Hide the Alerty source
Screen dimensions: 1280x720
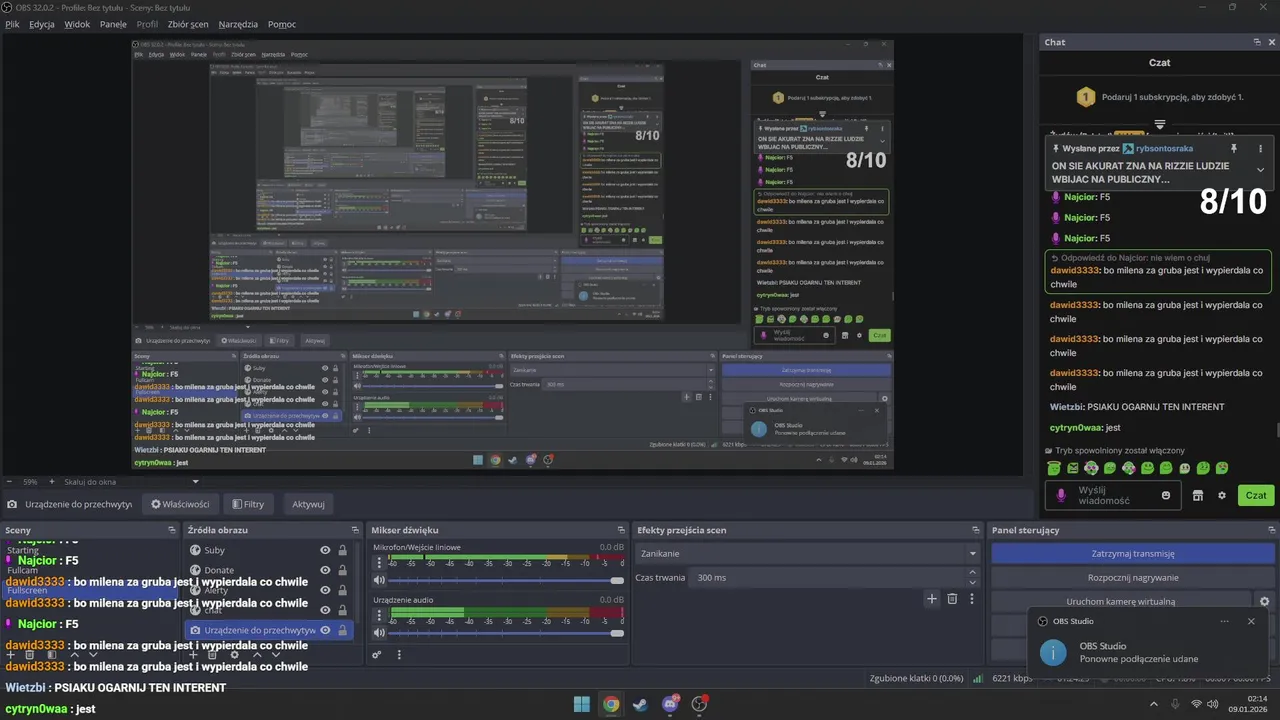325,590
